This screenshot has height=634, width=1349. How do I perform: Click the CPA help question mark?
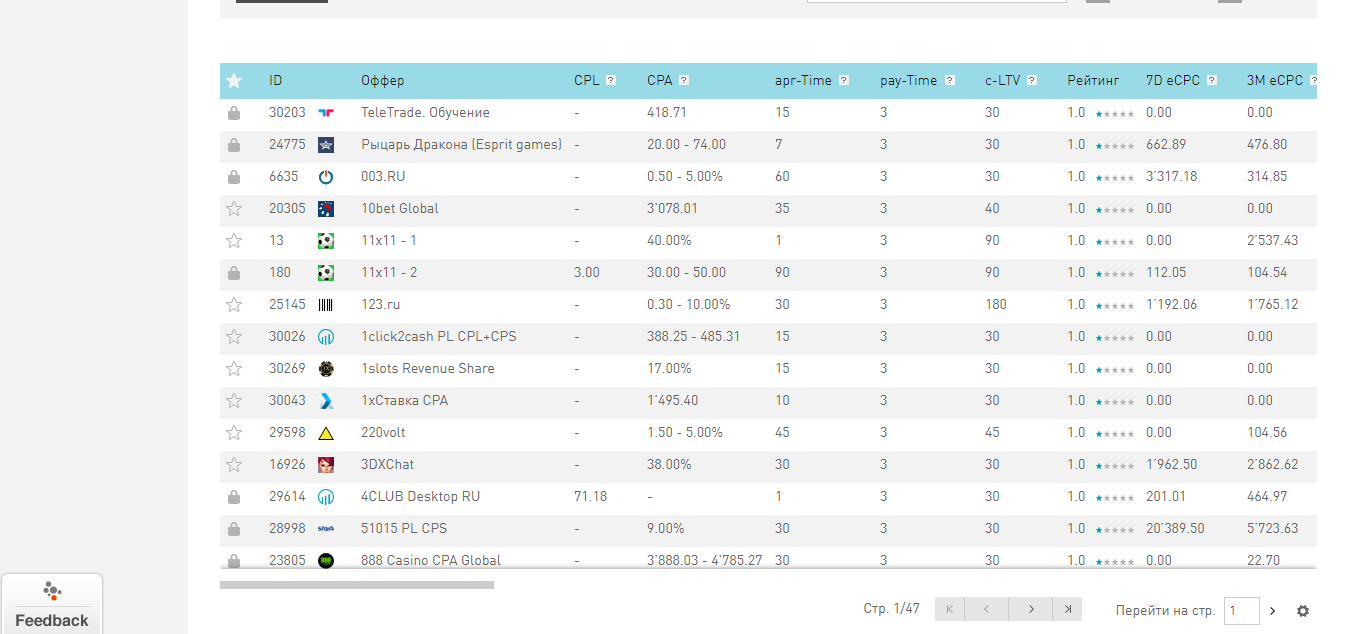(x=684, y=81)
